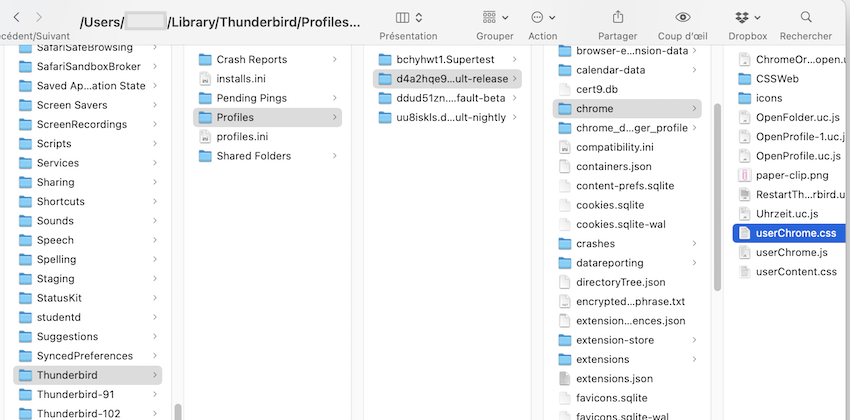Open the Action ellipsis menu

point(537,17)
